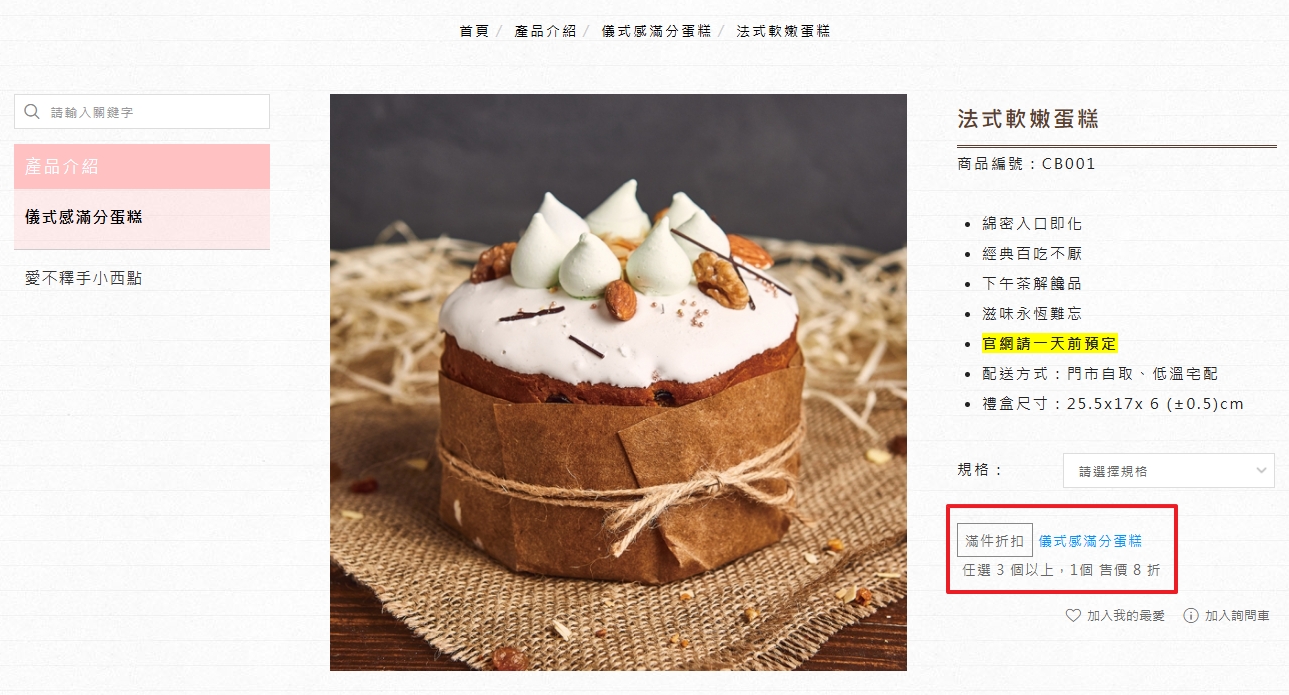1289x695 pixels.
Task: Open 儀式感滿分蛋糕 breadcrumb link
Action: (656, 31)
